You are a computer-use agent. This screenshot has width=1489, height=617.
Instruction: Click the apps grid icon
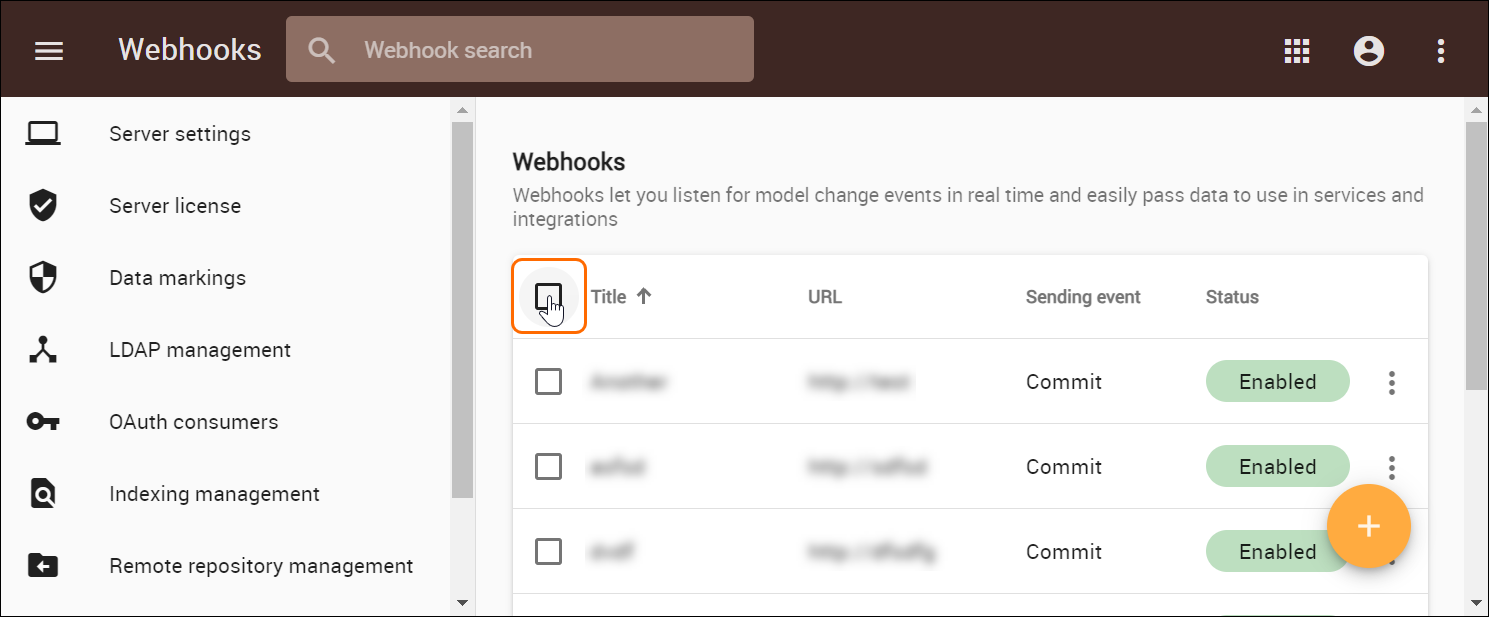pyautogui.click(x=1297, y=51)
